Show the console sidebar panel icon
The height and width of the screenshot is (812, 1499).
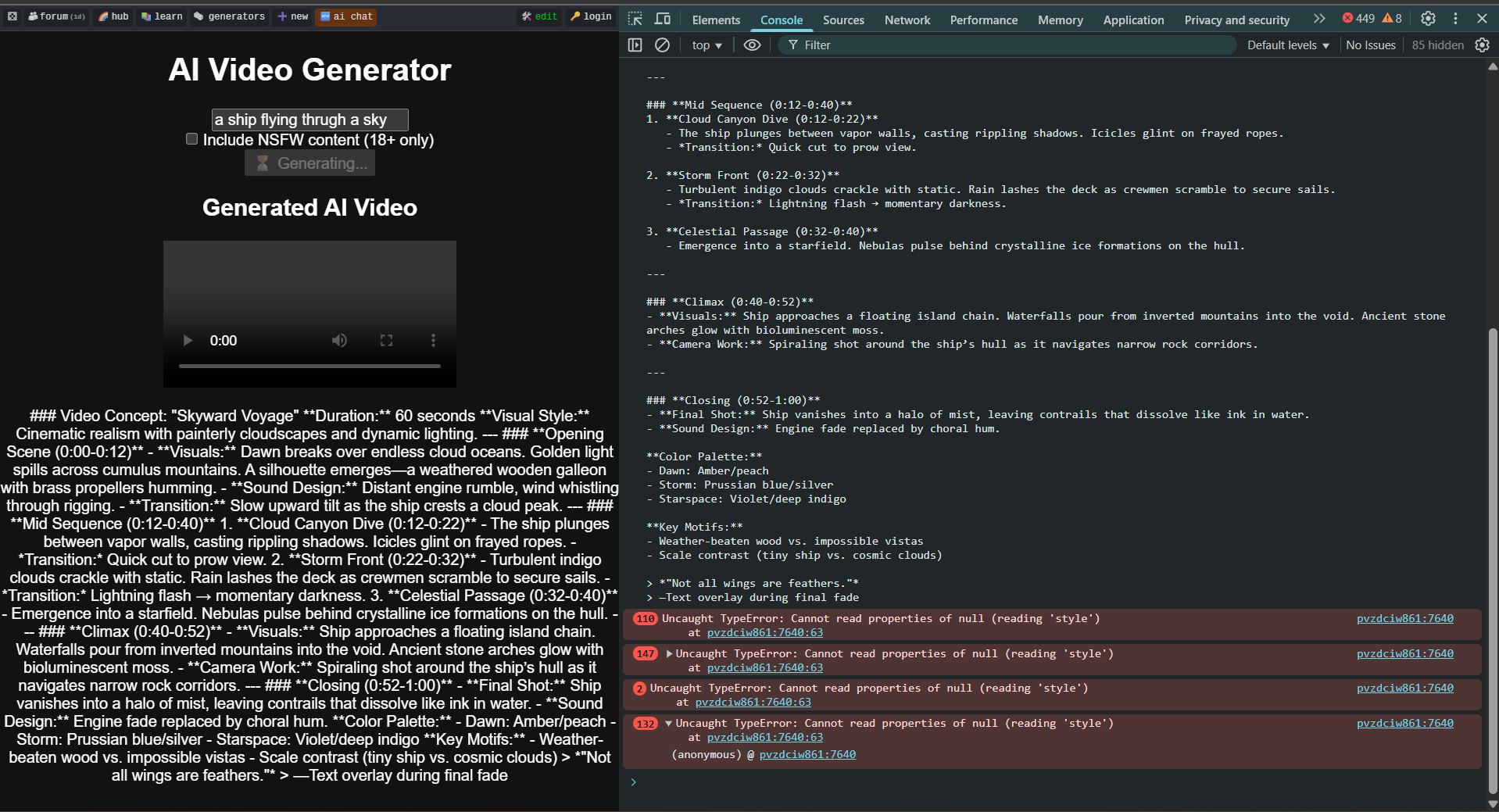pos(635,45)
